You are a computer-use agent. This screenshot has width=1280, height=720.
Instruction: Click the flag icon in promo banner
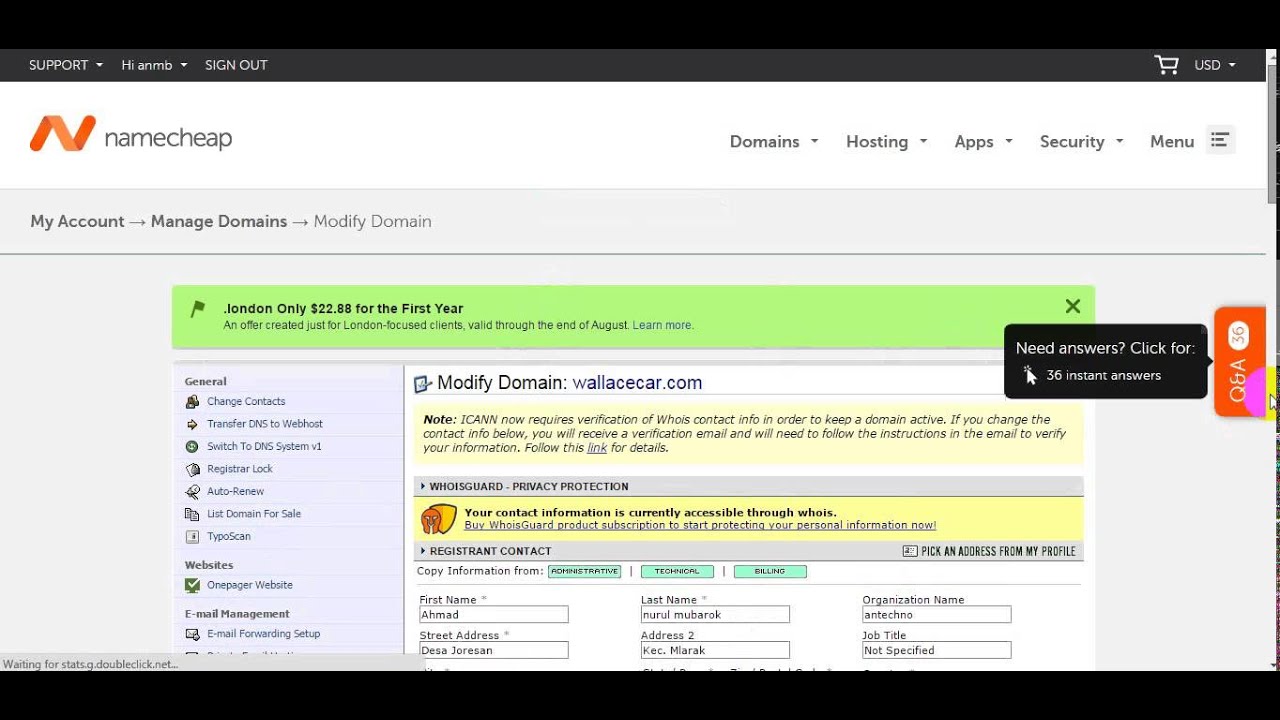pyautogui.click(x=198, y=309)
